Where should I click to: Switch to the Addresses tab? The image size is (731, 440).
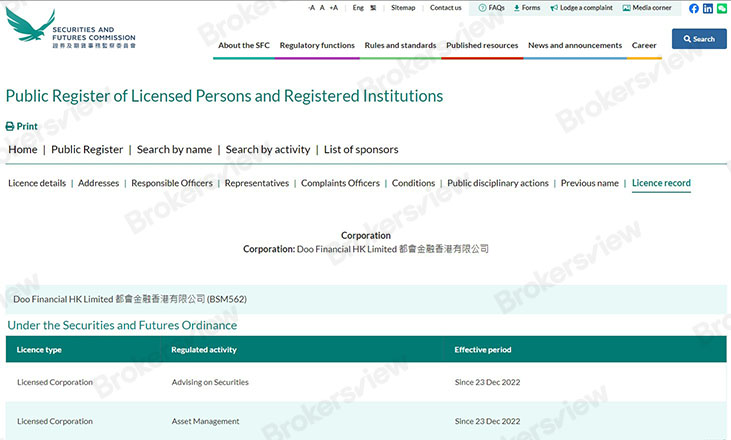tap(98, 183)
